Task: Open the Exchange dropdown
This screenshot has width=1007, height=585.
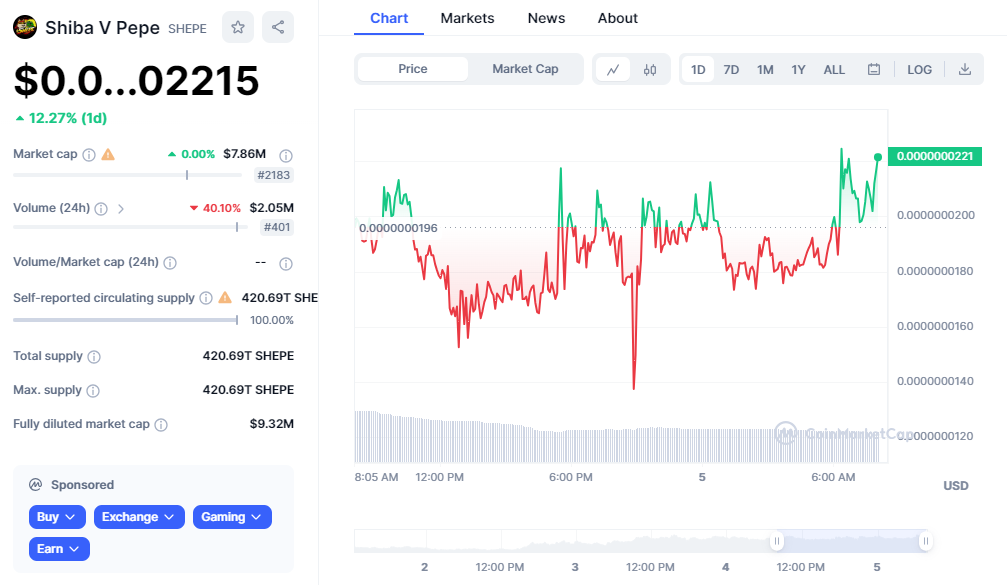Action: point(139,517)
